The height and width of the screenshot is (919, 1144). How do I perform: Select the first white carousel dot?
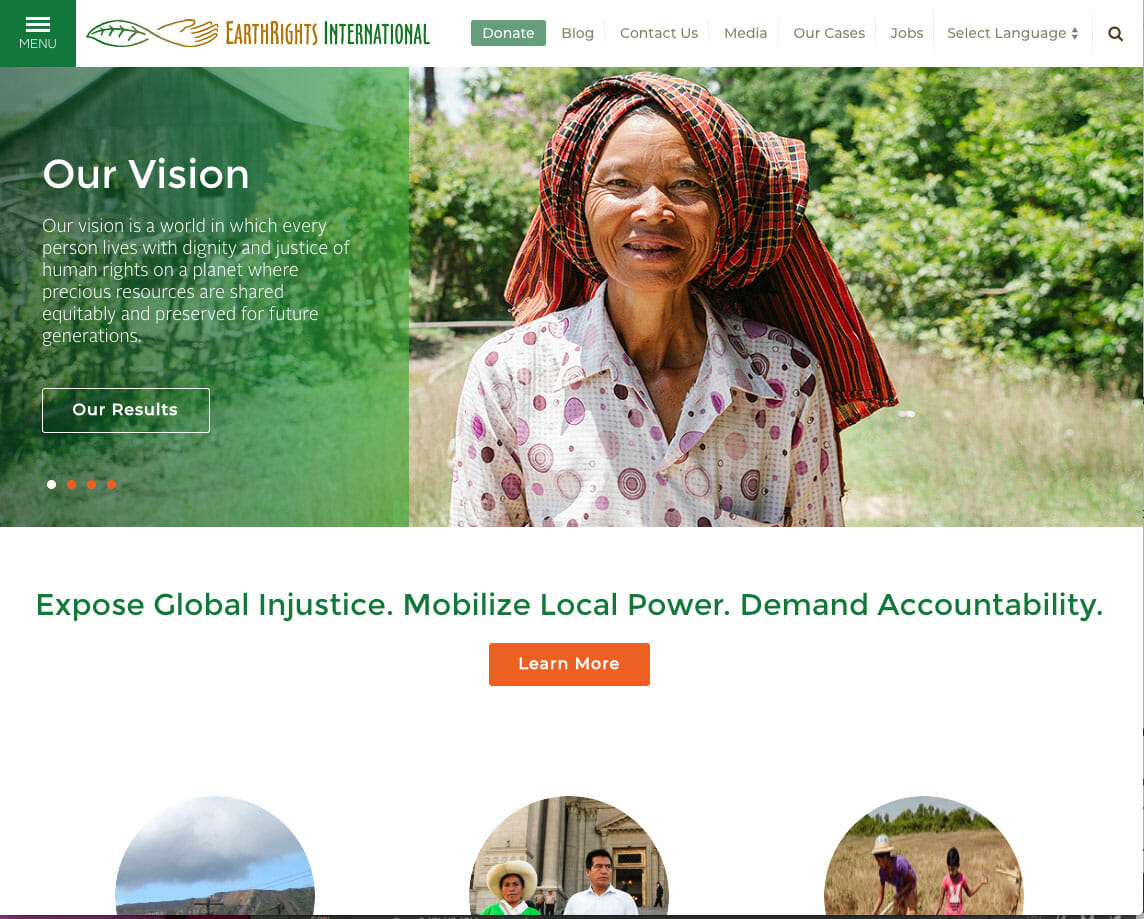click(x=51, y=484)
